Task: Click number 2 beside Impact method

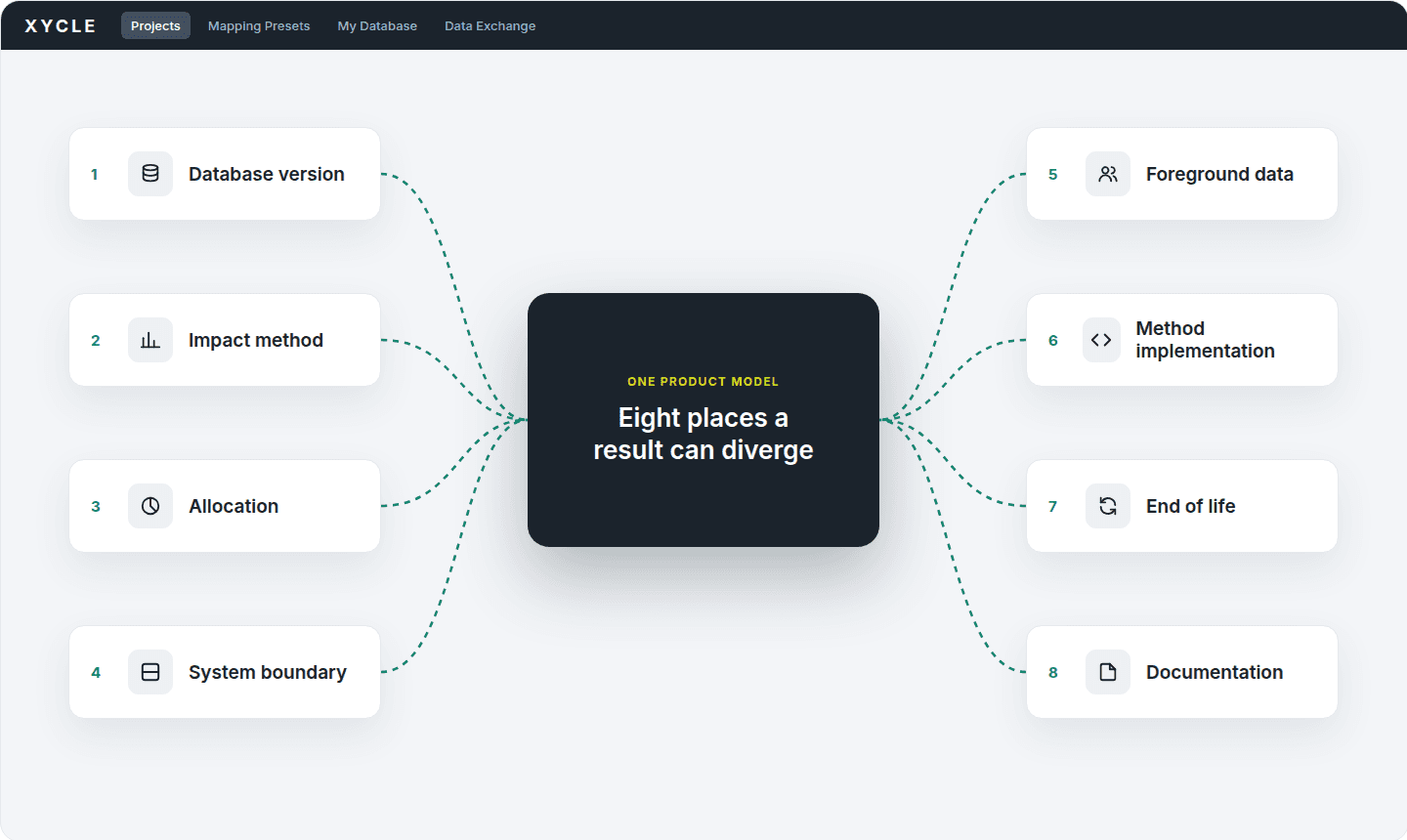Action: coord(96,340)
